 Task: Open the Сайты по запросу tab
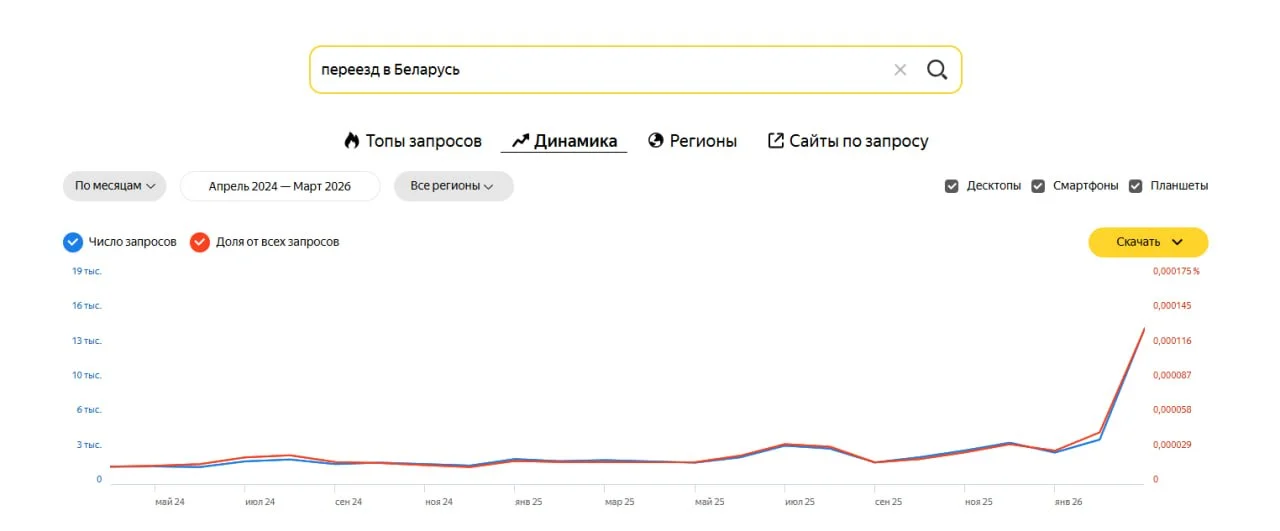pos(858,141)
